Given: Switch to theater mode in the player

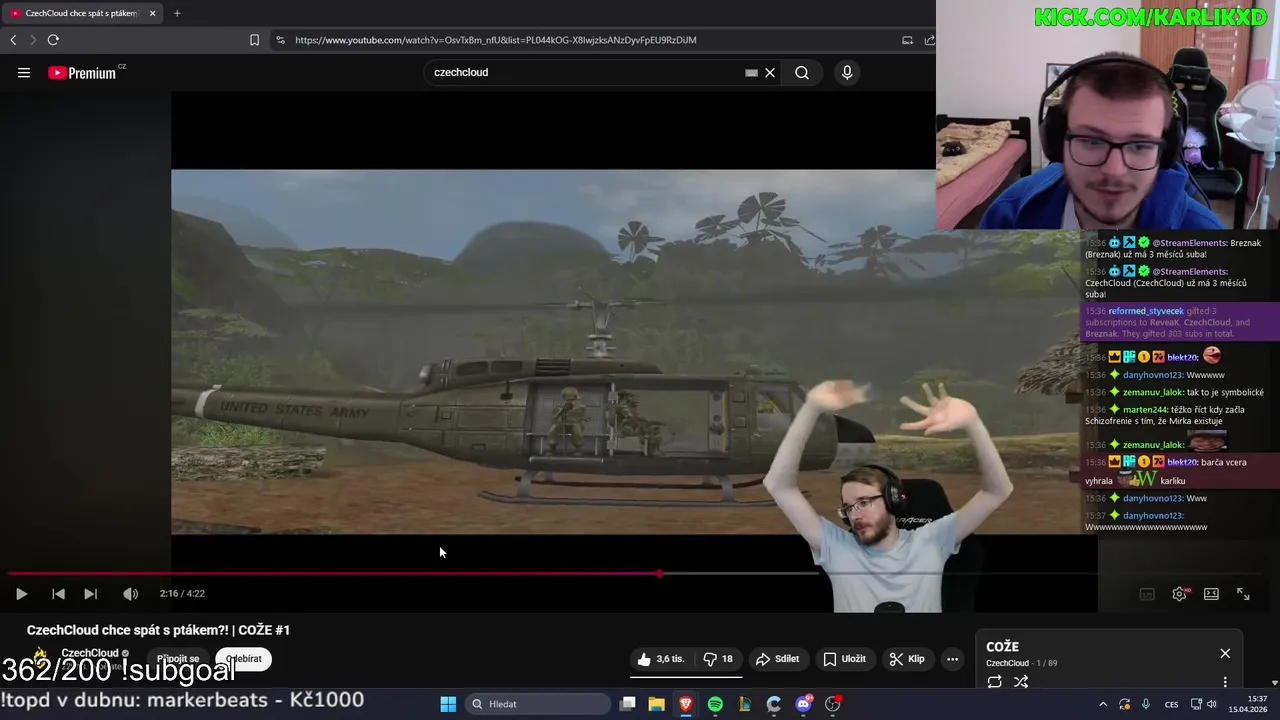Looking at the screenshot, I should coord(1211,594).
